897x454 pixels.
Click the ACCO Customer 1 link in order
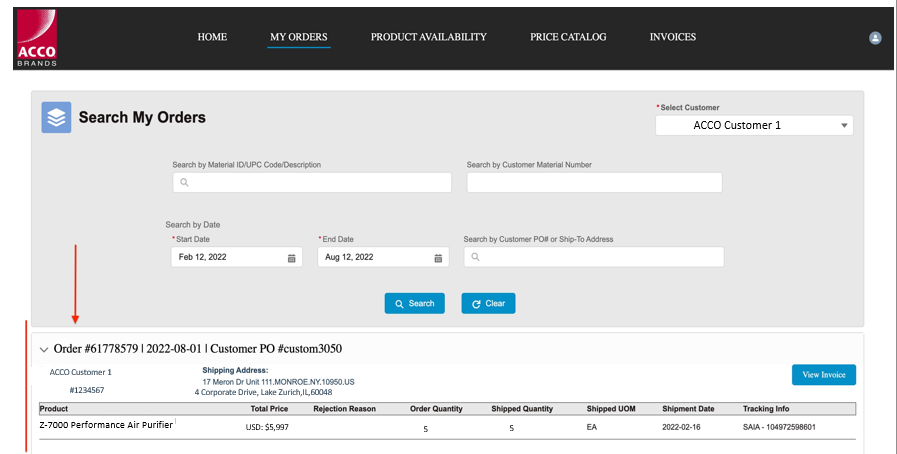[x=81, y=372]
